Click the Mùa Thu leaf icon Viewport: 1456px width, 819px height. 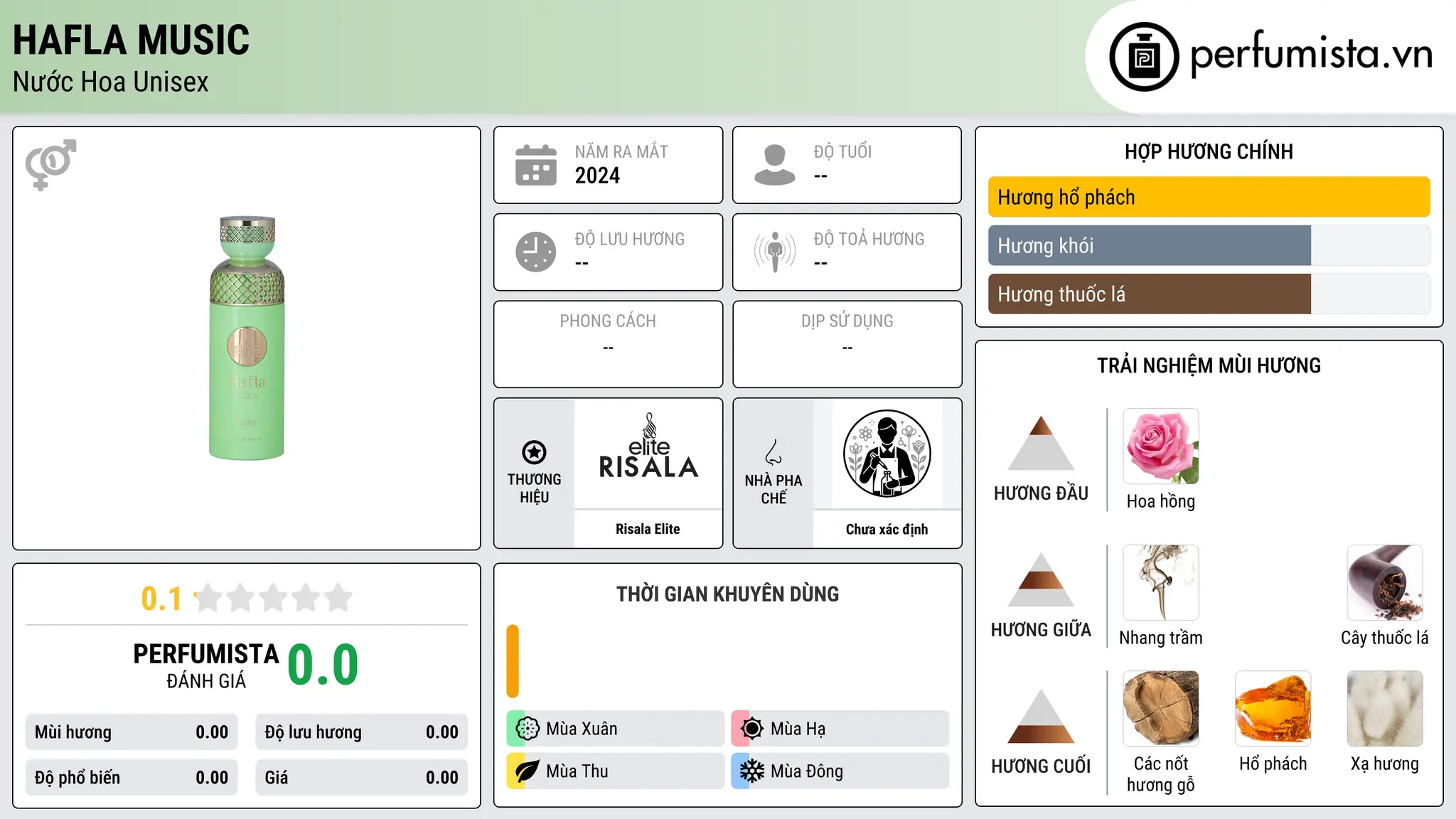pos(528,771)
